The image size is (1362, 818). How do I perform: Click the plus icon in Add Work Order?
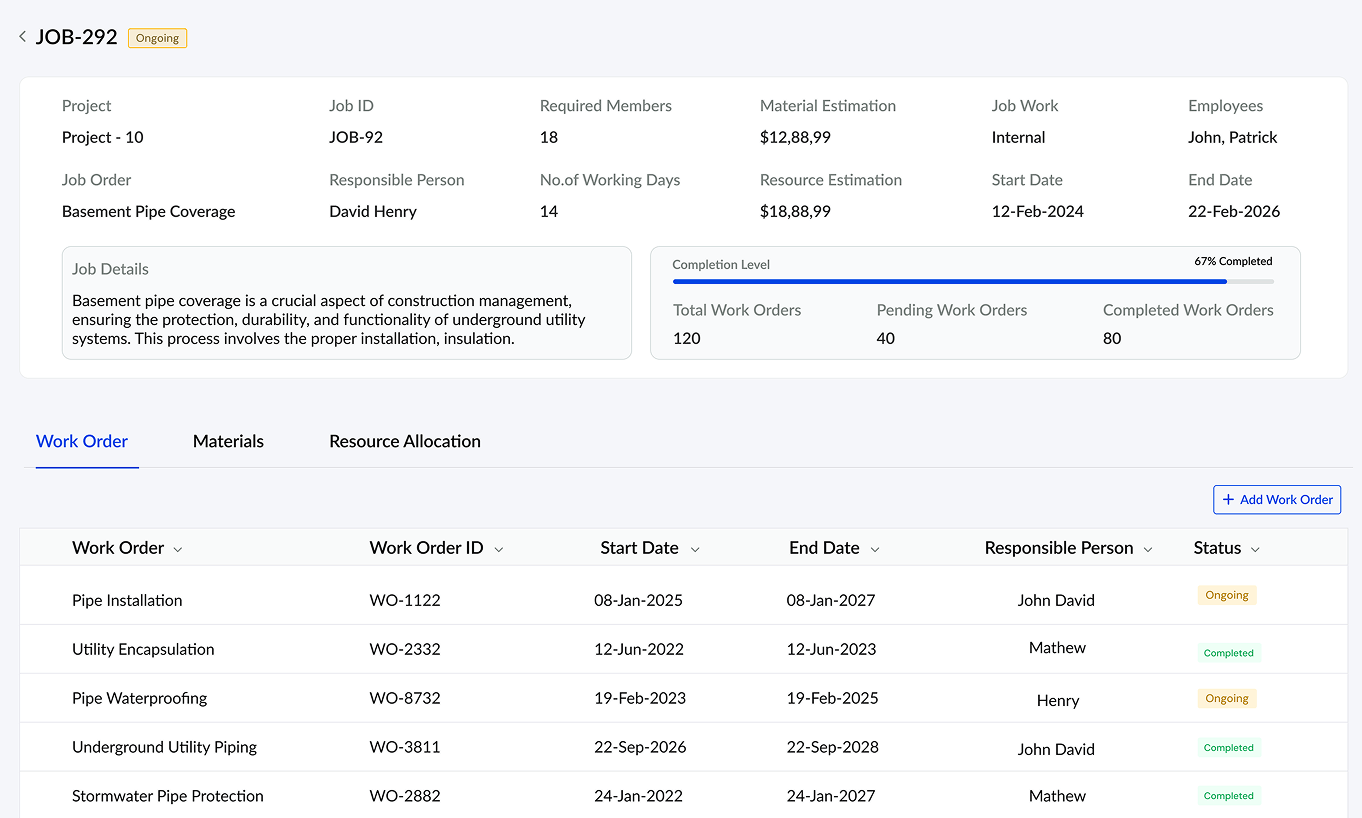pos(1228,500)
